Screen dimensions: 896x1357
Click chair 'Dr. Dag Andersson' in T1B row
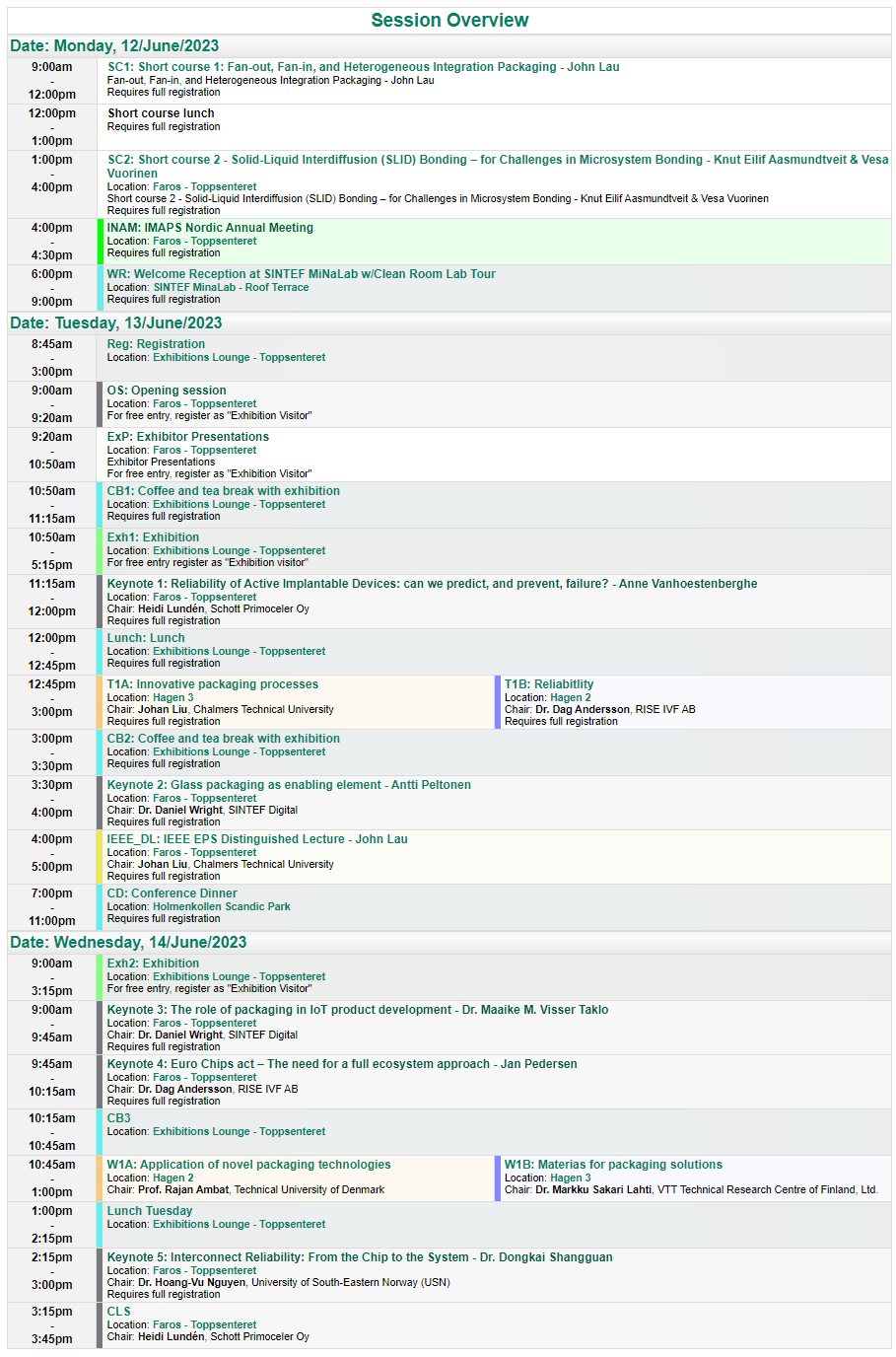583,709
